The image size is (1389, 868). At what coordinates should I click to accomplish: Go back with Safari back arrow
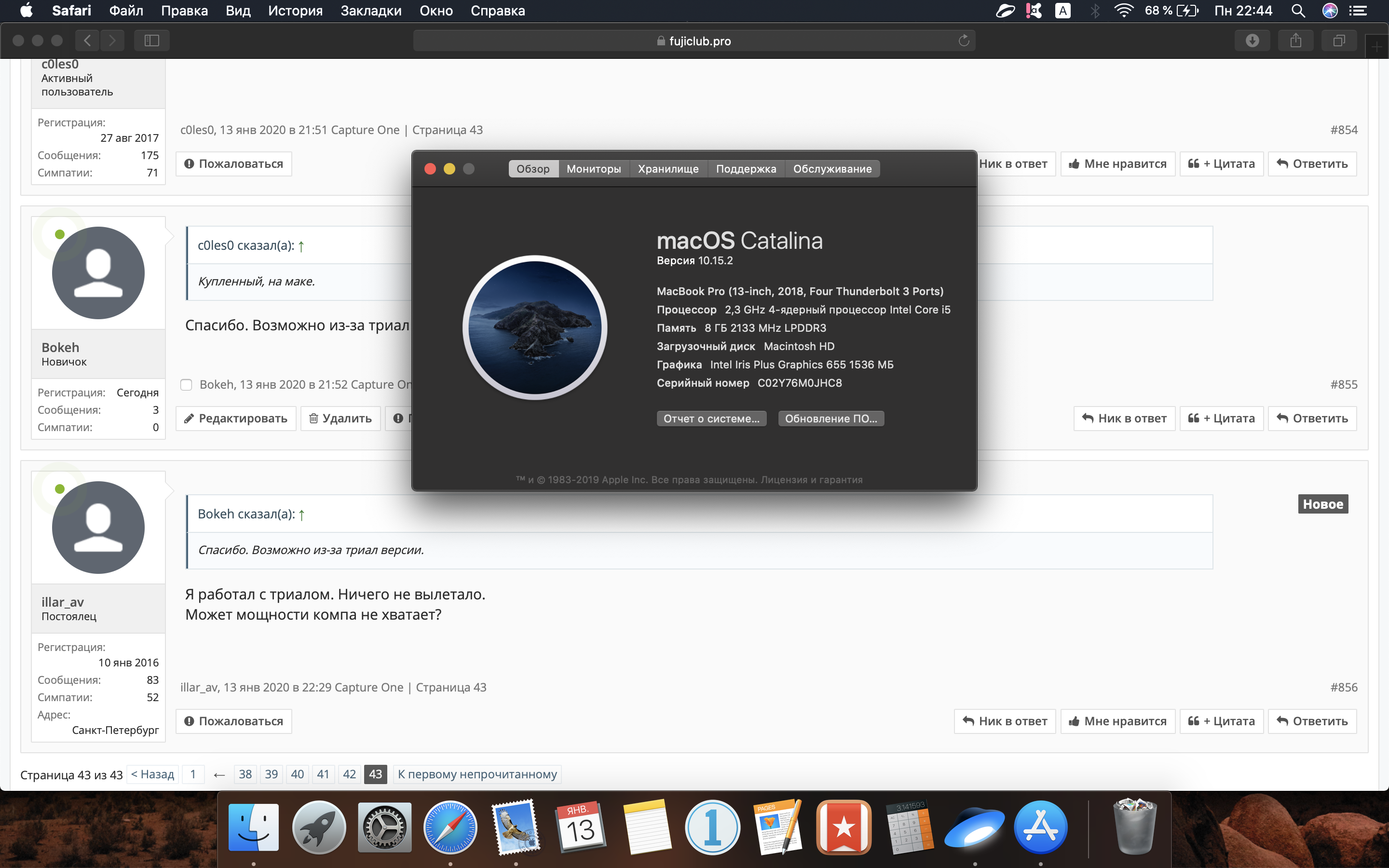(87, 40)
